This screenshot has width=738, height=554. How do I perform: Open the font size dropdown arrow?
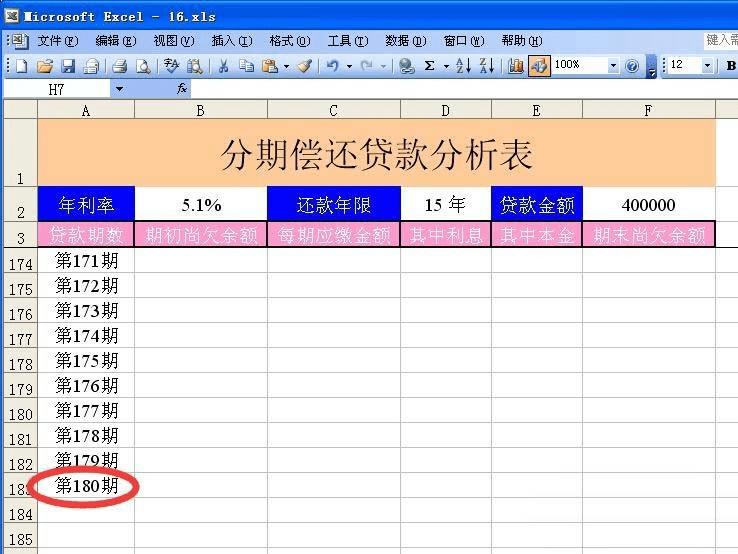tap(707, 65)
